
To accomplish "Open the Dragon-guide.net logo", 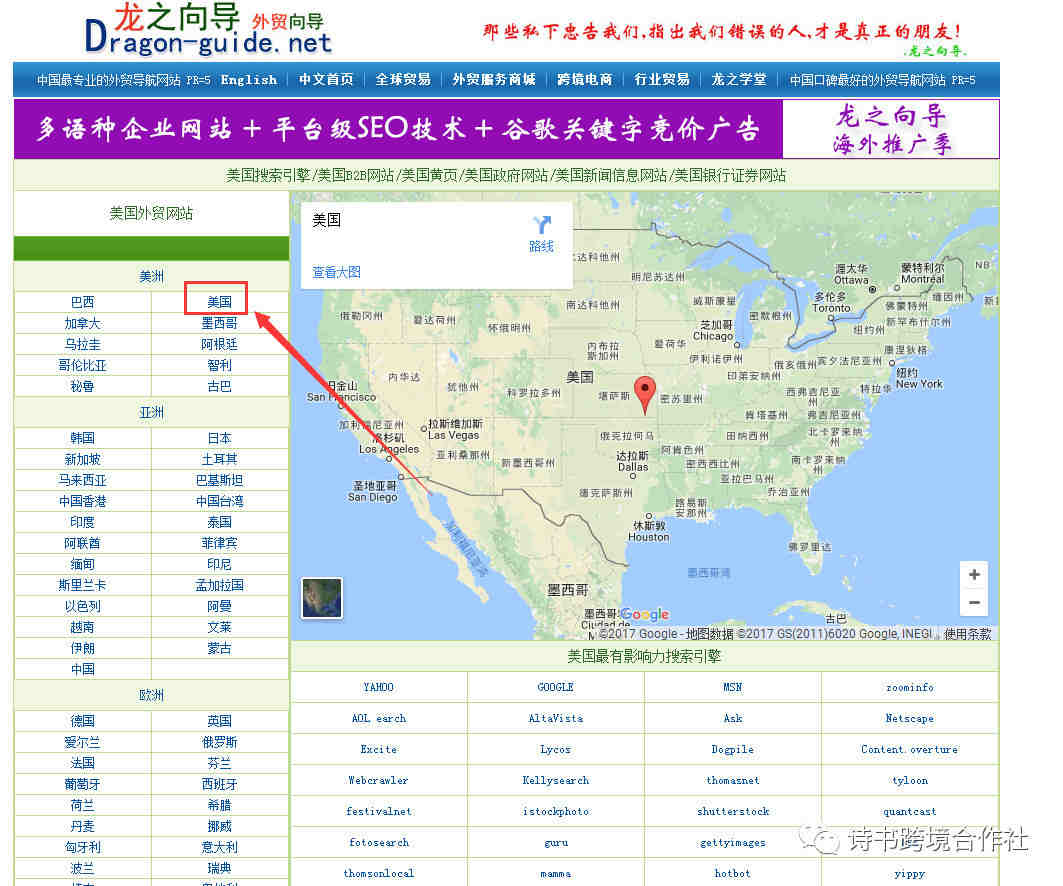I will [208, 29].
